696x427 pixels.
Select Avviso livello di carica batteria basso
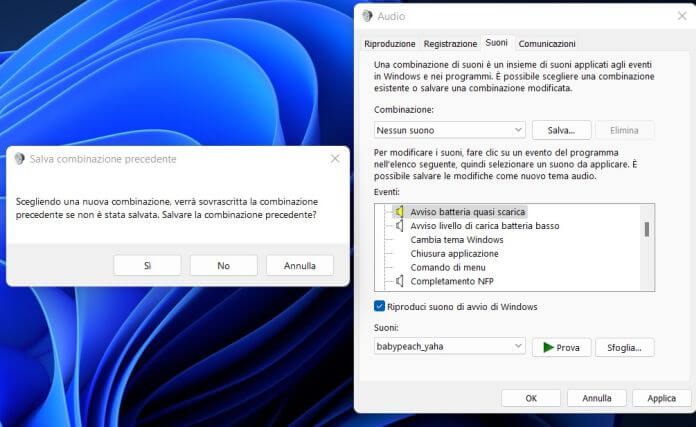click(485, 226)
